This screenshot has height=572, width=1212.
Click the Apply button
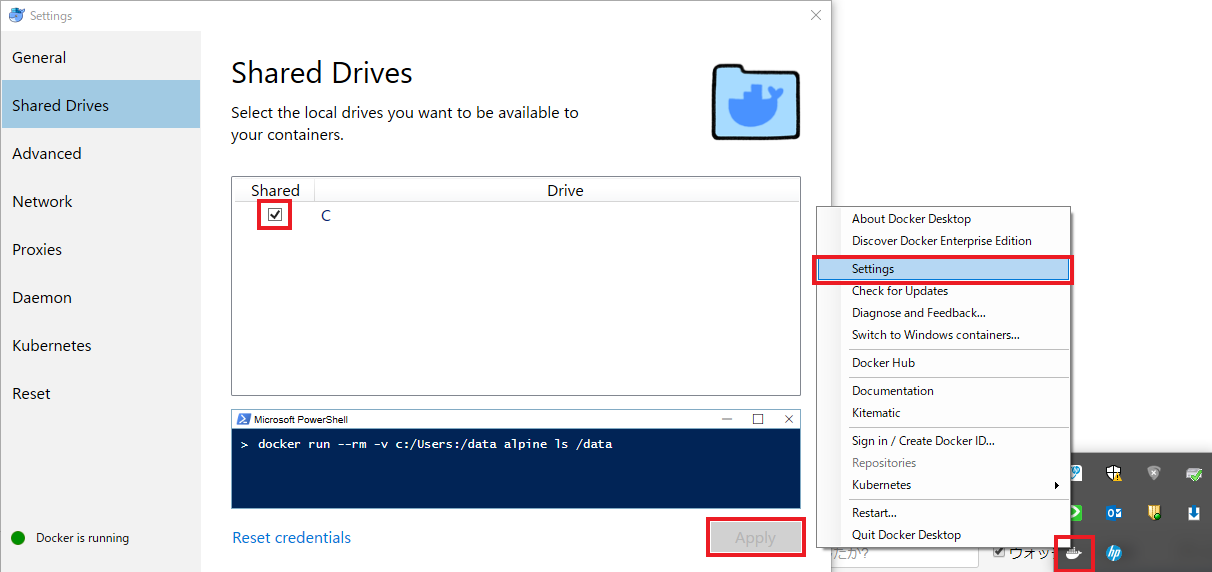click(755, 538)
